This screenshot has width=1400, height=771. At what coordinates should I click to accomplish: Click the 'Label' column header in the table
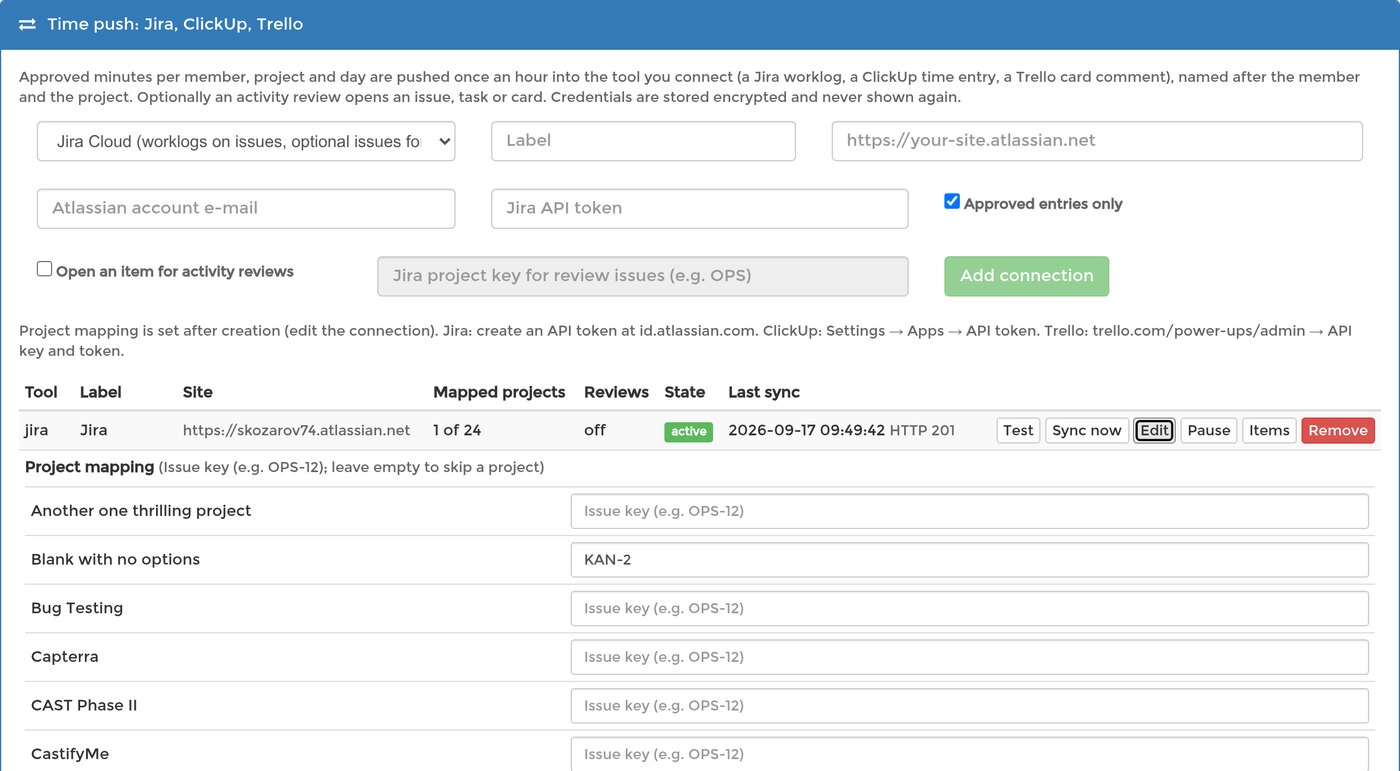101,392
